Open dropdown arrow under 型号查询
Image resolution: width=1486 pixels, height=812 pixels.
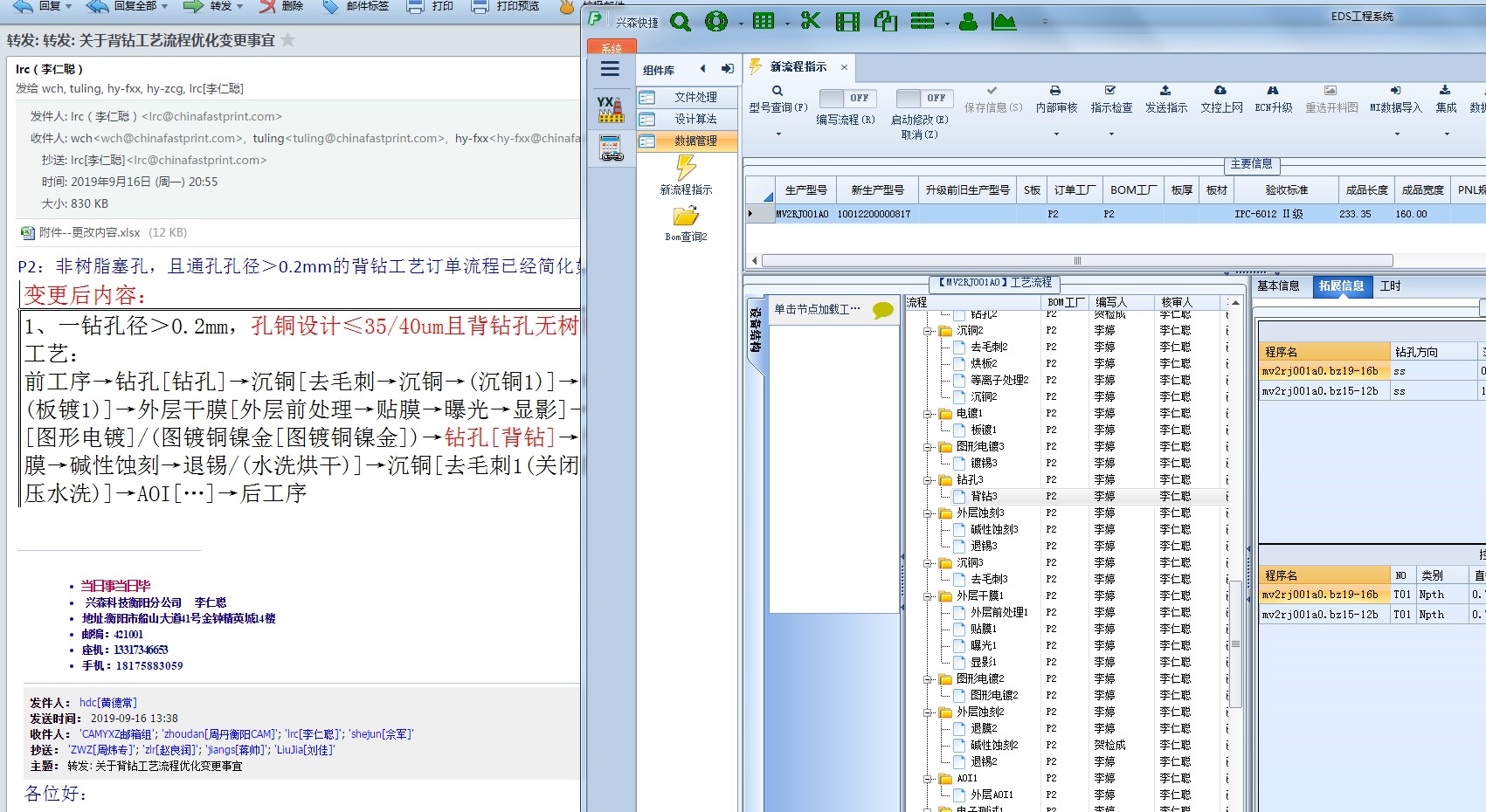[x=778, y=134]
